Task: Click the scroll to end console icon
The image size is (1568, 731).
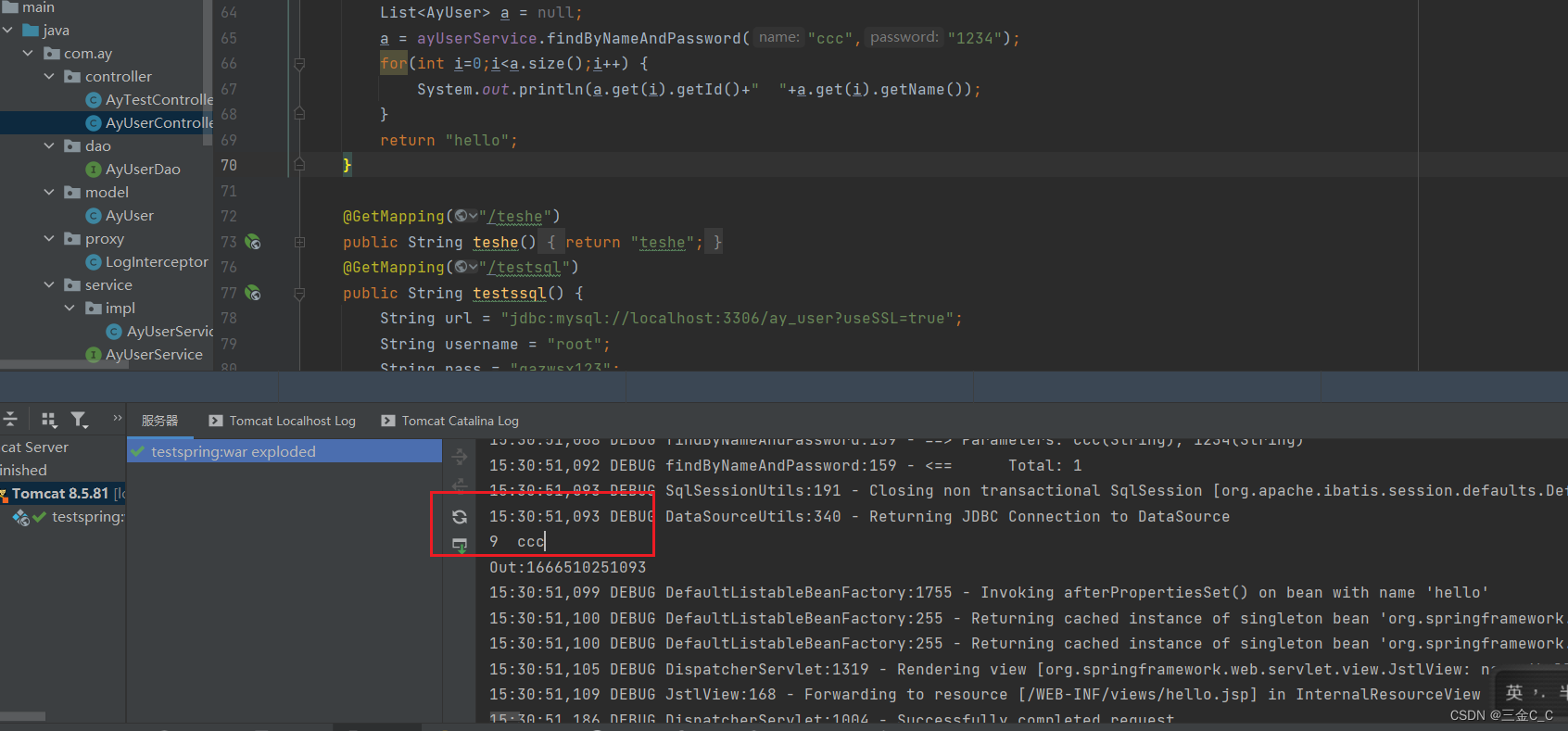Action: tap(460, 545)
